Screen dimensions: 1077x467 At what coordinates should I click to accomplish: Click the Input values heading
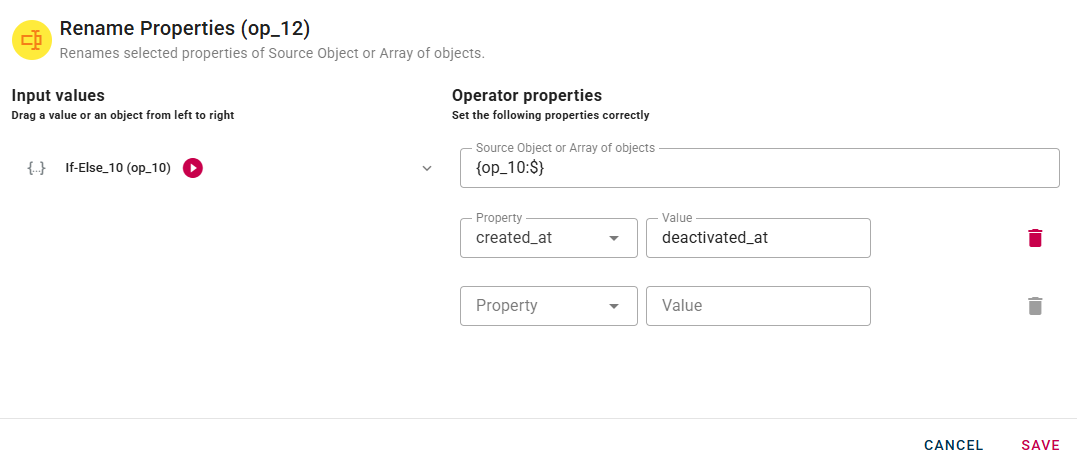pos(58,96)
